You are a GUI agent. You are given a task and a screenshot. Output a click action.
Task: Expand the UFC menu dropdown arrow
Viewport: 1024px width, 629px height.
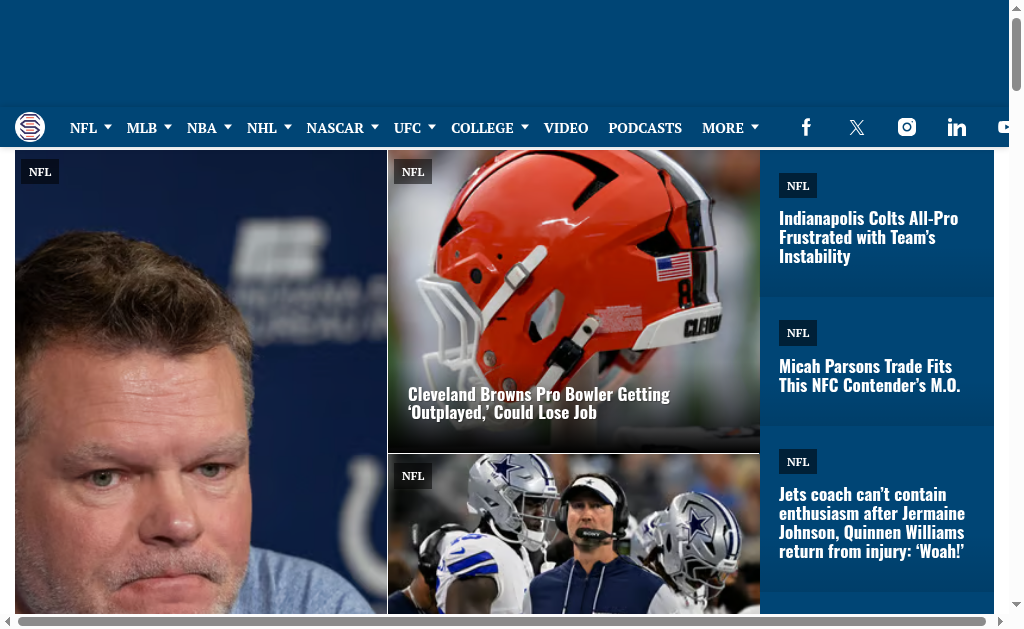(432, 127)
